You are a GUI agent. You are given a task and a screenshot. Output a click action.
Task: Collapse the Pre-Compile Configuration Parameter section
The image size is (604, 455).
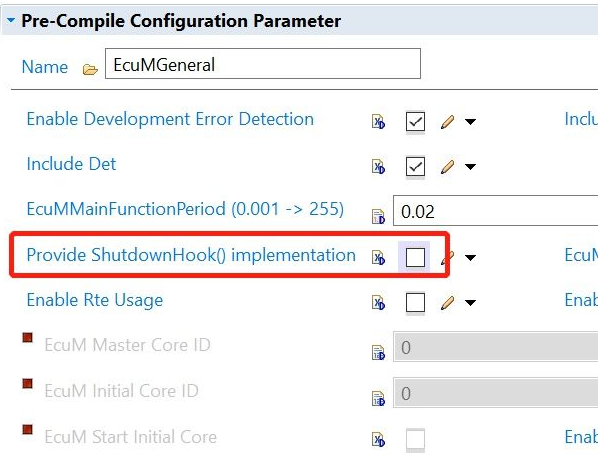tap(9, 21)
